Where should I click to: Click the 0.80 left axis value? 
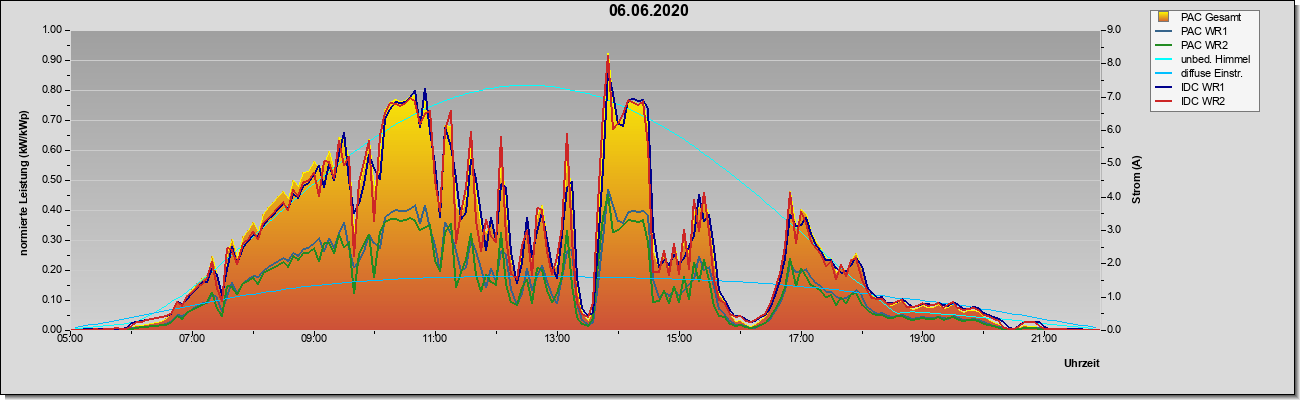(x=52, y=90)
